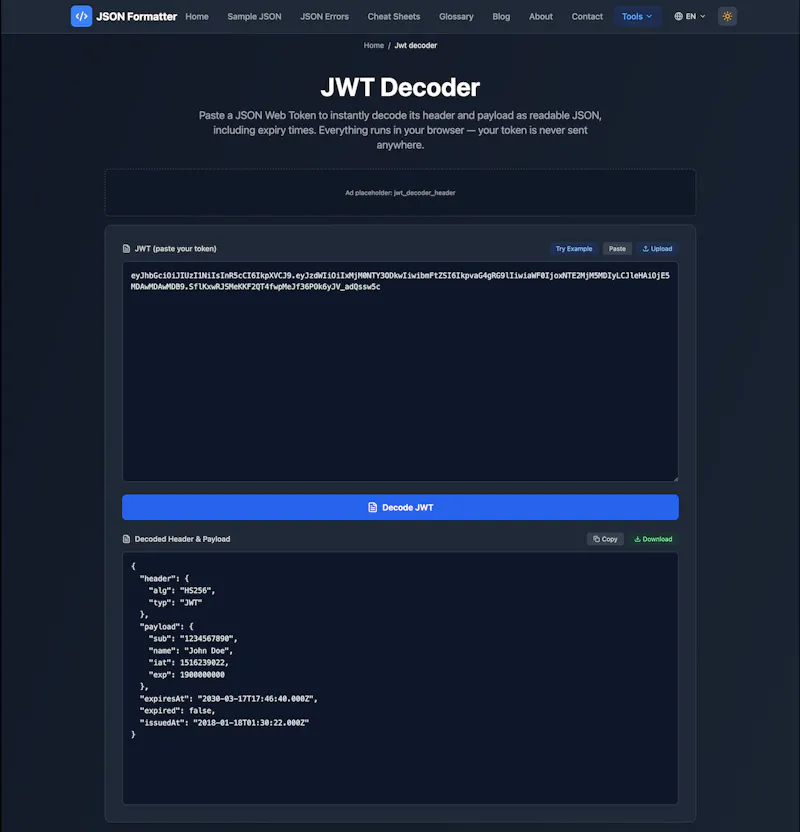Open the Glossary page
This screenshot has width=800, height=832.
coord(456,16)
